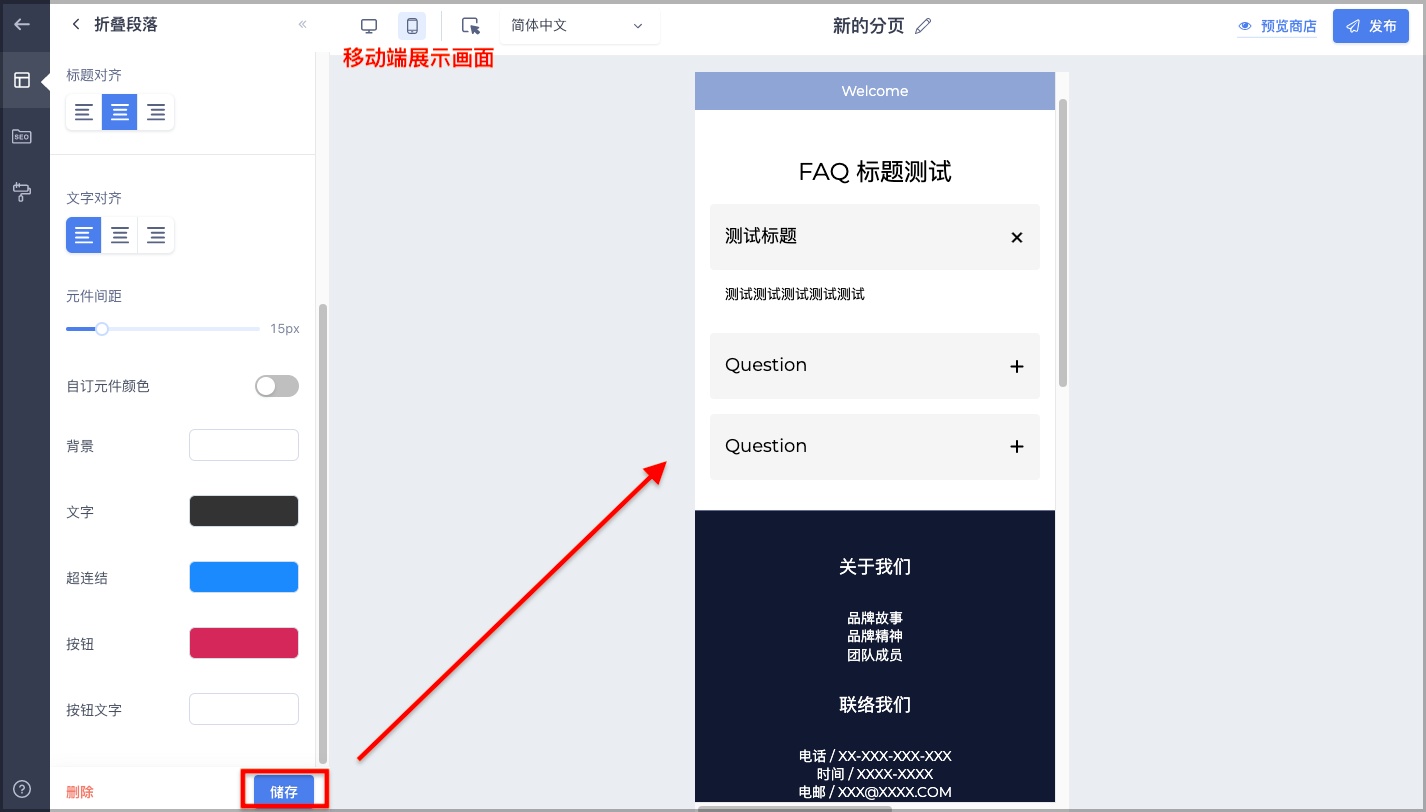Click the 联络我们 footer heading
The image size is (1426, 812).
tap(875, 705)
